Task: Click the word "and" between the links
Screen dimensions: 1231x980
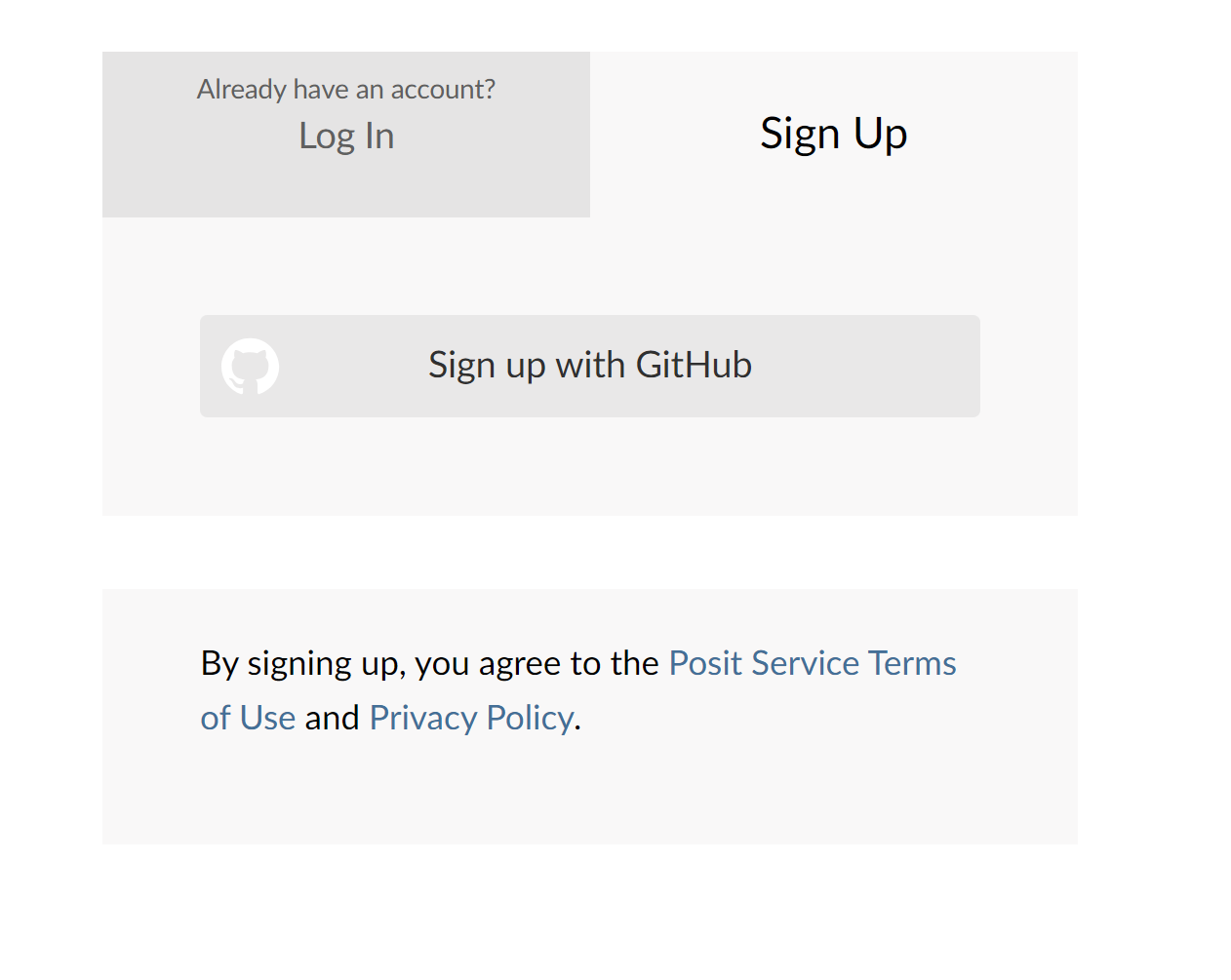Action: tap(332, 718)
